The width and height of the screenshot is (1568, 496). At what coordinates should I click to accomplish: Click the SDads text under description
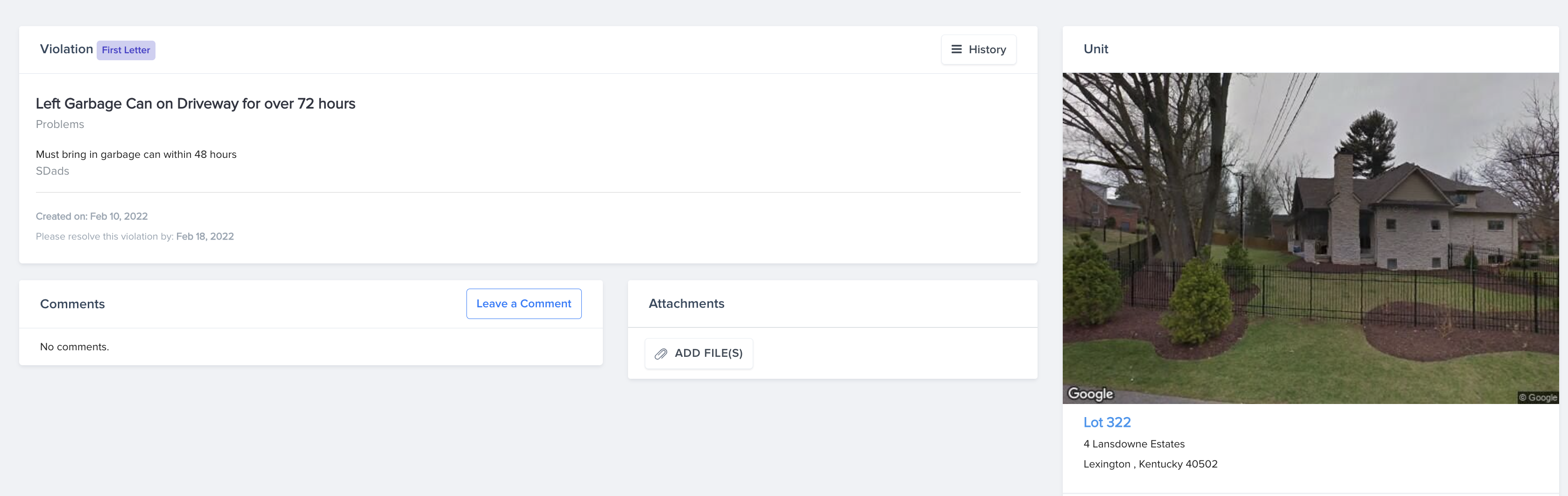coord(52,171)
